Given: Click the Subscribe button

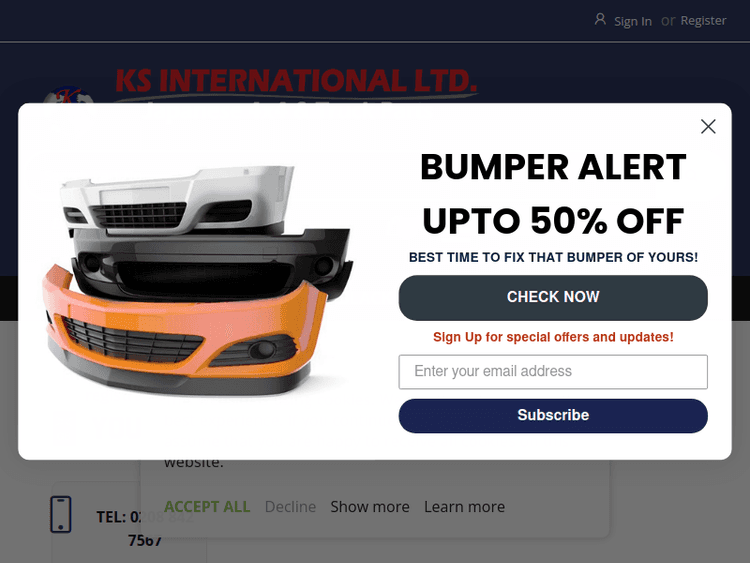Looking at the screenshot, I should 553,416.
